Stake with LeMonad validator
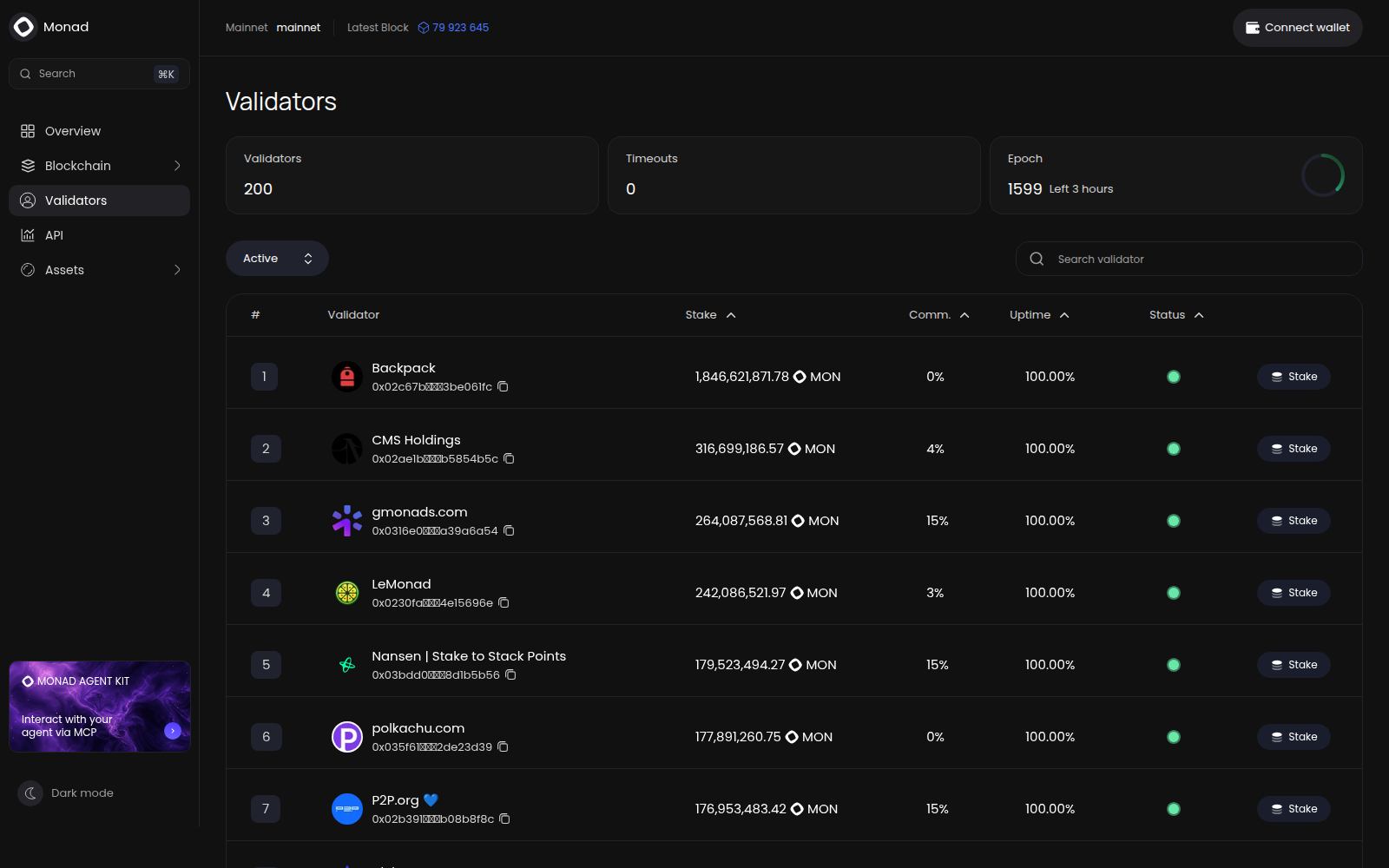Viewport: 1389px width, 868px height. (x=1294, y=593)
